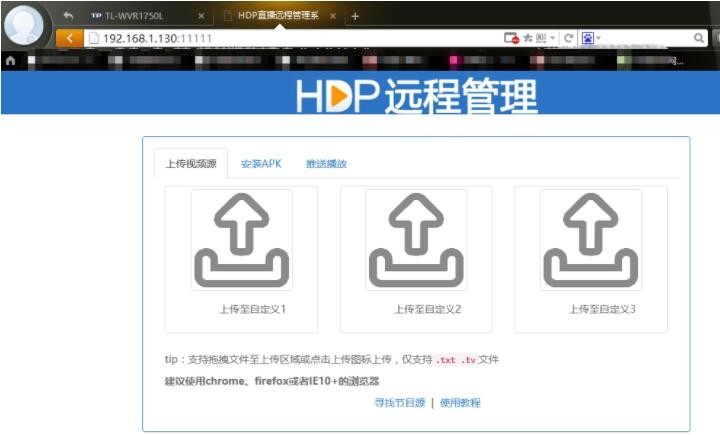The width and height of the screenshot is (720, 435).
Task: Click the orange browser back button
Action: click(69, 38)
